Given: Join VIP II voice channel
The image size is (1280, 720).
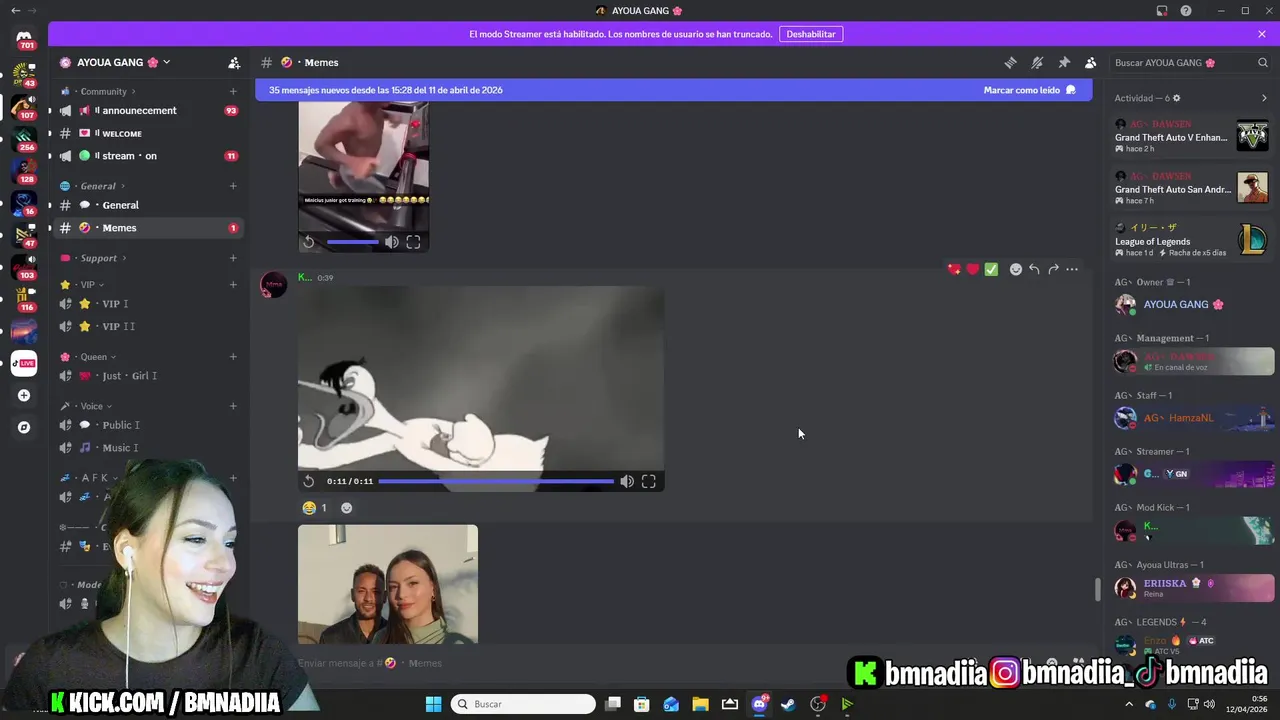Looking at the screenshot, I should 146,326.
